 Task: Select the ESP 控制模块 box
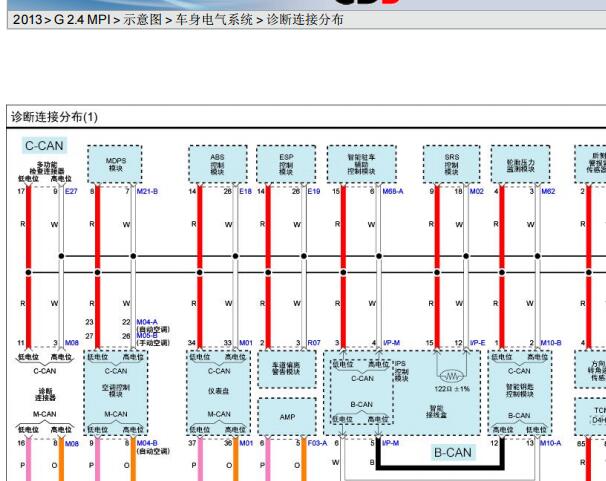click(x=286, y=164)
